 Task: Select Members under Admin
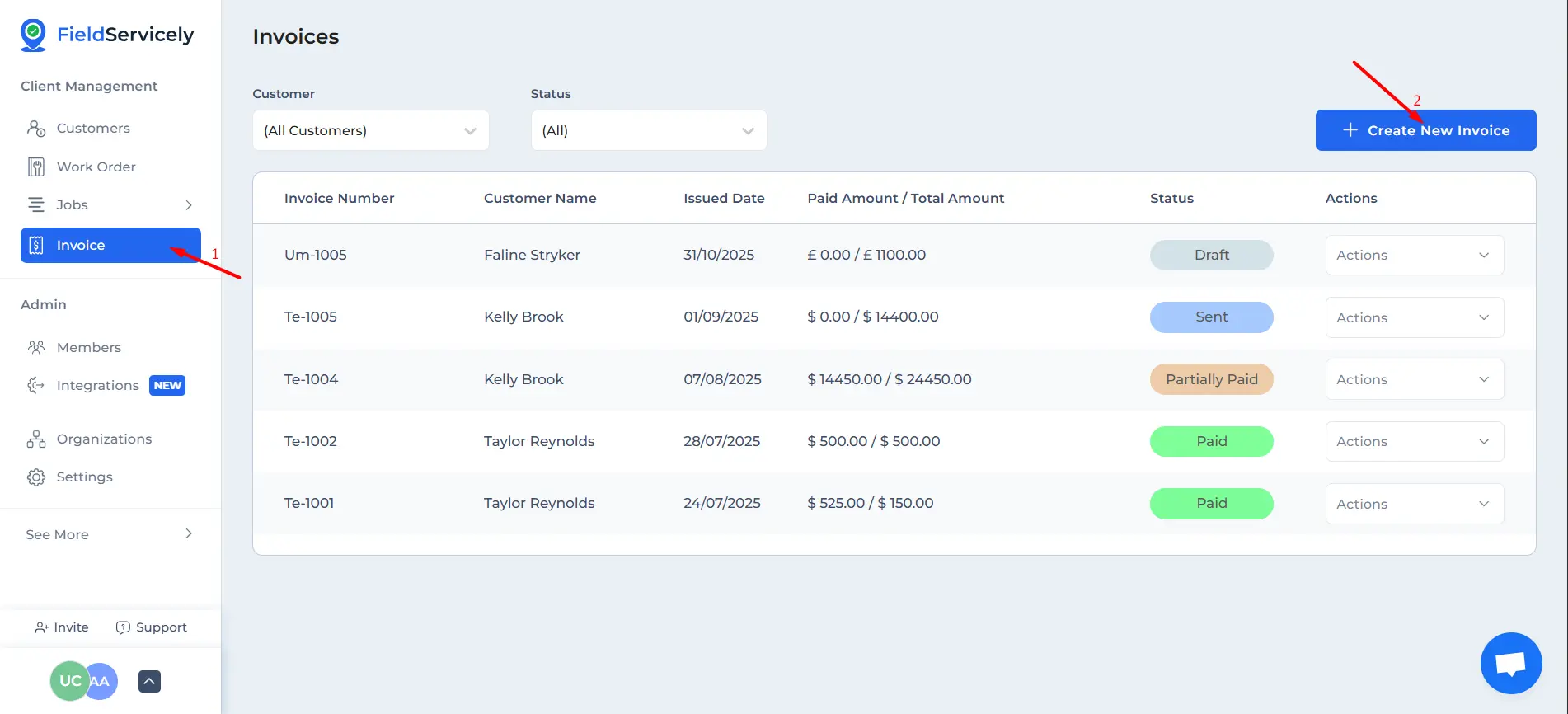pos(89,347)
